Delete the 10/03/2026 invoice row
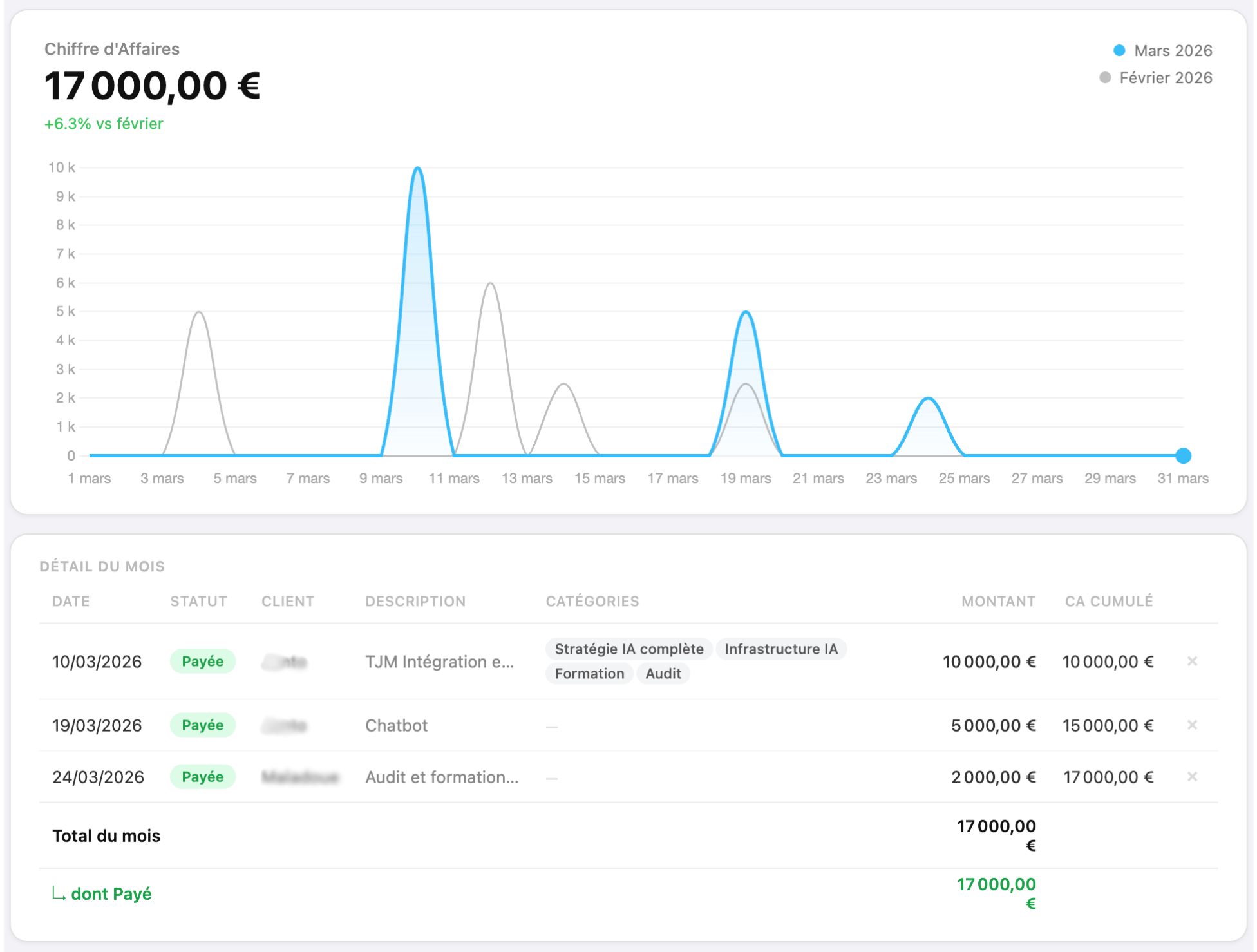The width and height of the screenshot is (1257, 952). pos(1192,661)
